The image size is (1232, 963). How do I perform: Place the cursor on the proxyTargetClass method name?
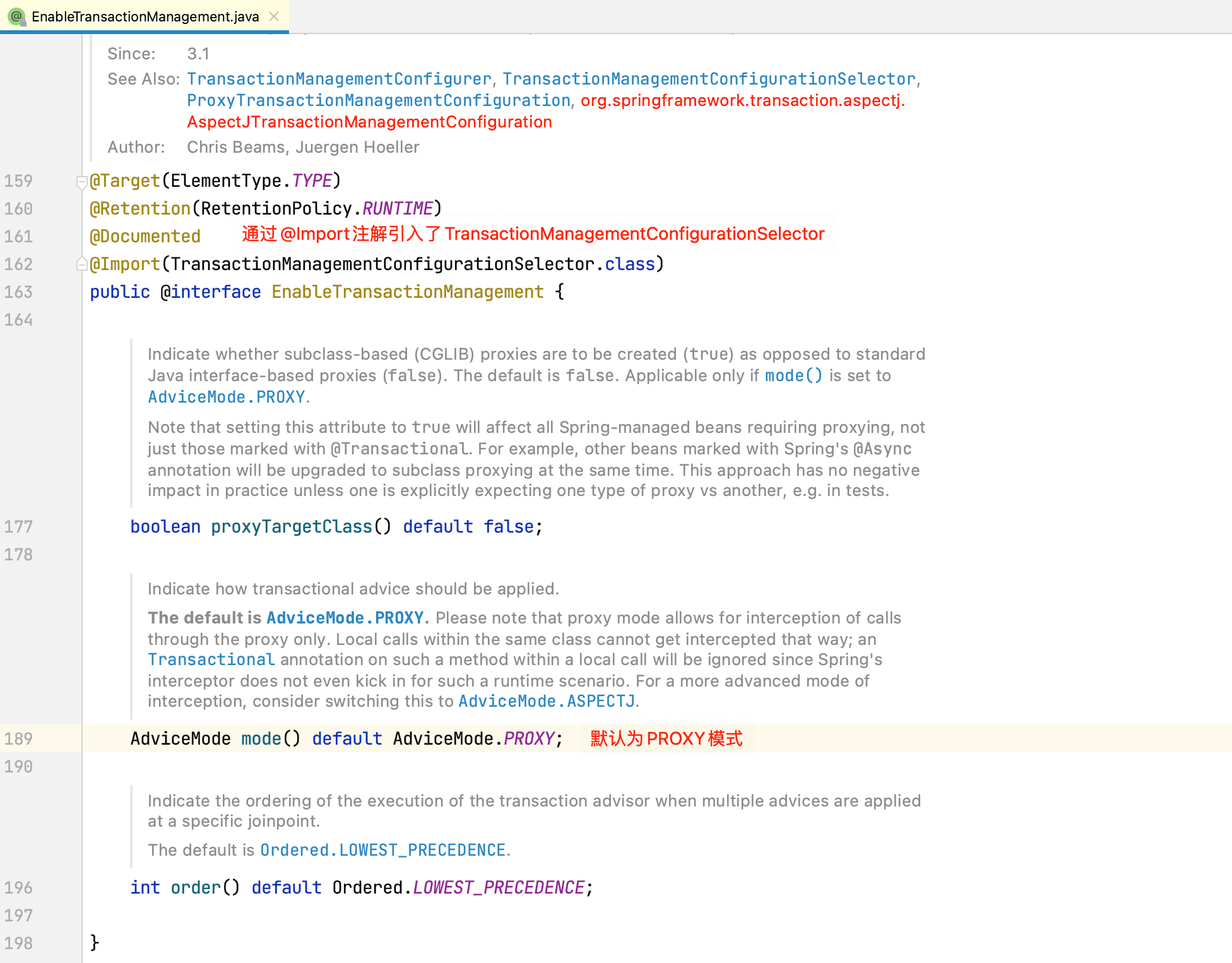tap(291, 526)
